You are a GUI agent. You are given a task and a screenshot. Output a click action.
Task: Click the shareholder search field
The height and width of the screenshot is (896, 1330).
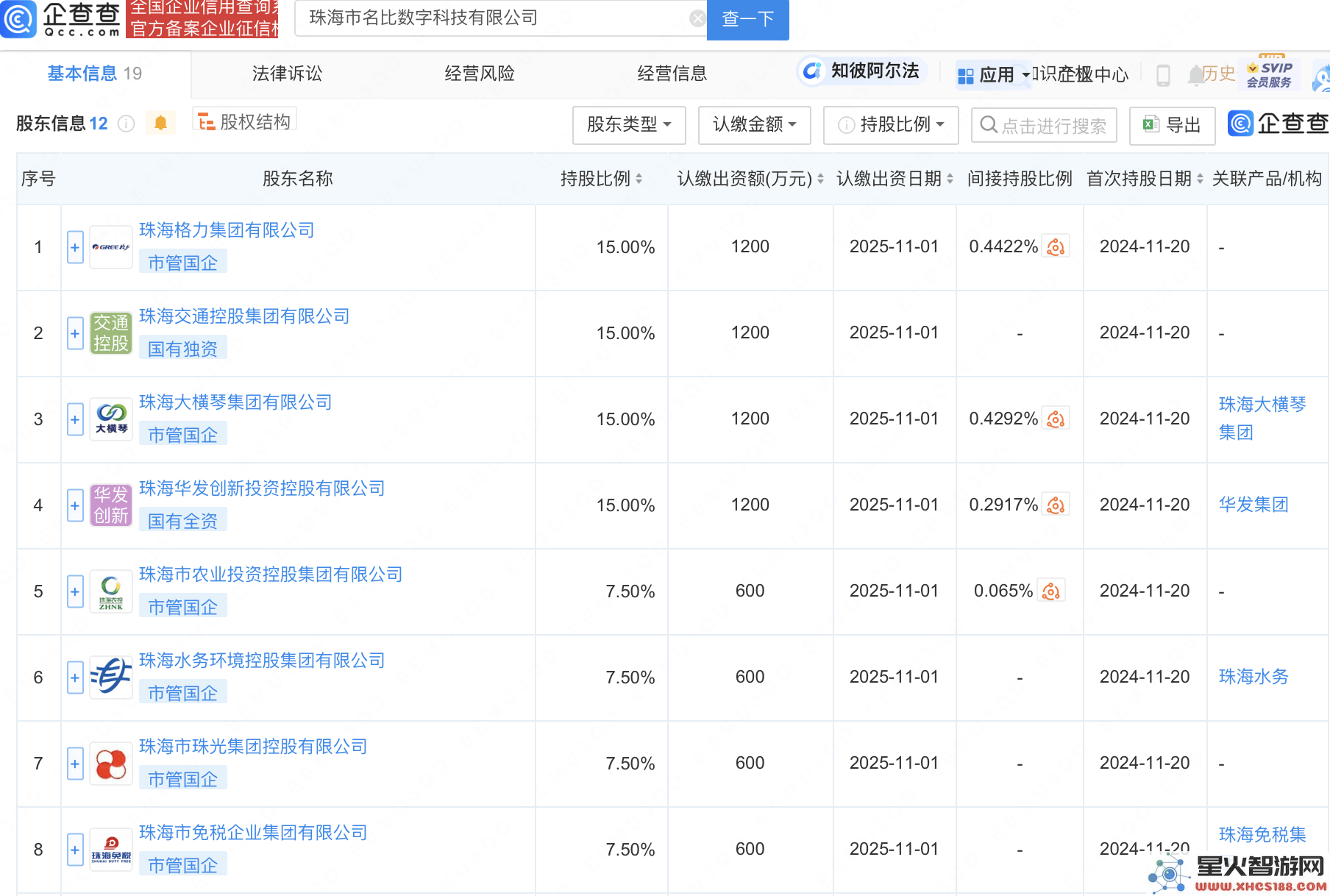click(1044, 126)
